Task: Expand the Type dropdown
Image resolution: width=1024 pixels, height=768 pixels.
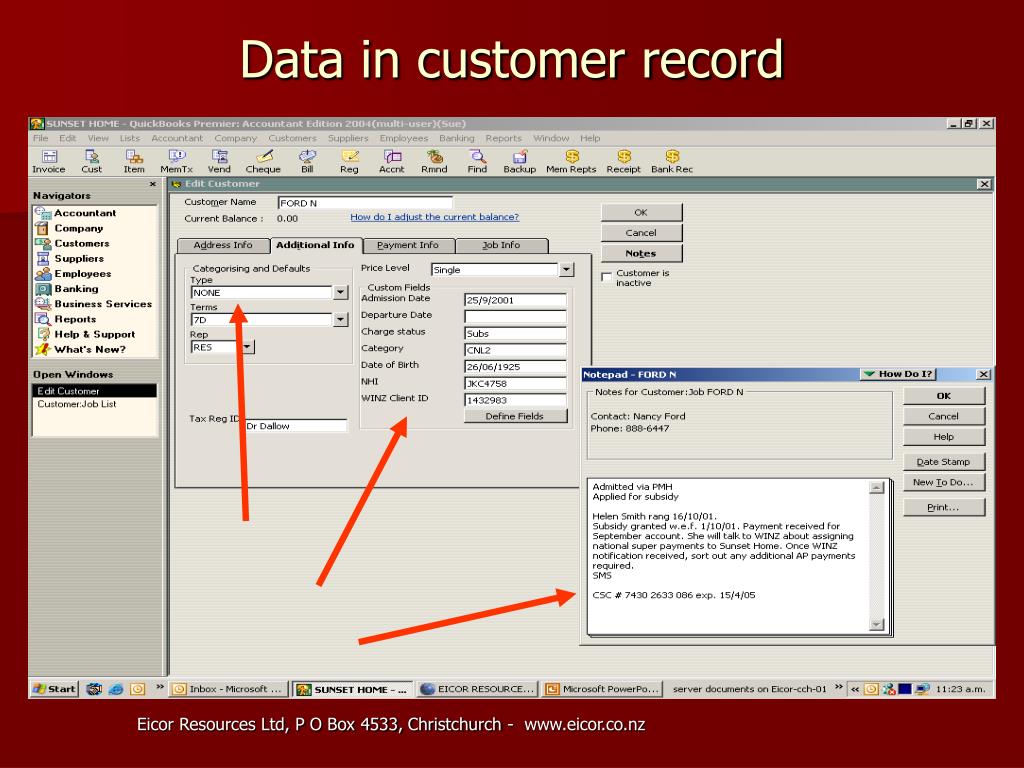Action: pos(340,293)
